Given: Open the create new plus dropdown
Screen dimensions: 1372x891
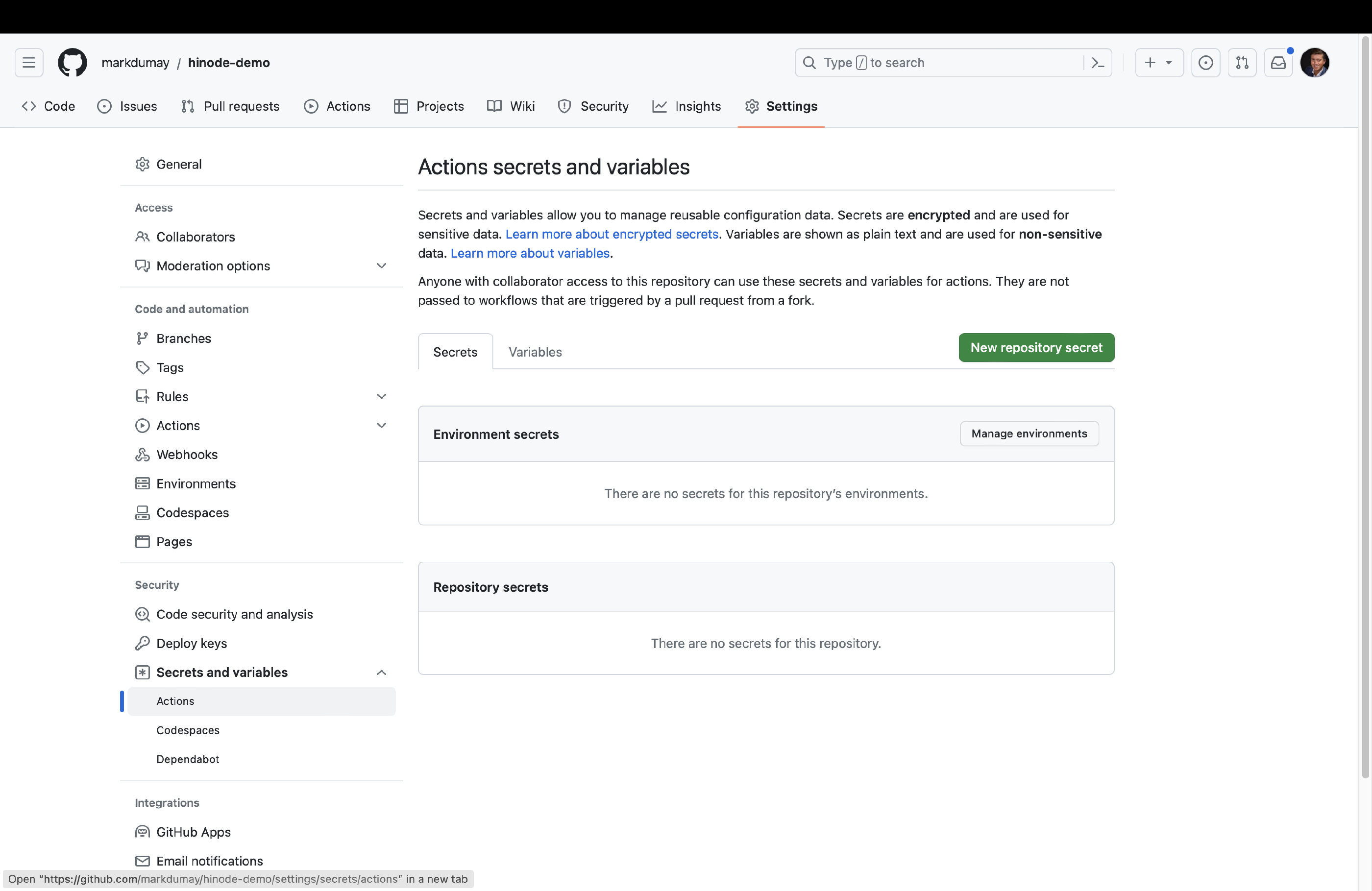Looking at the screenshot, I should click(x=1159, y=63).
